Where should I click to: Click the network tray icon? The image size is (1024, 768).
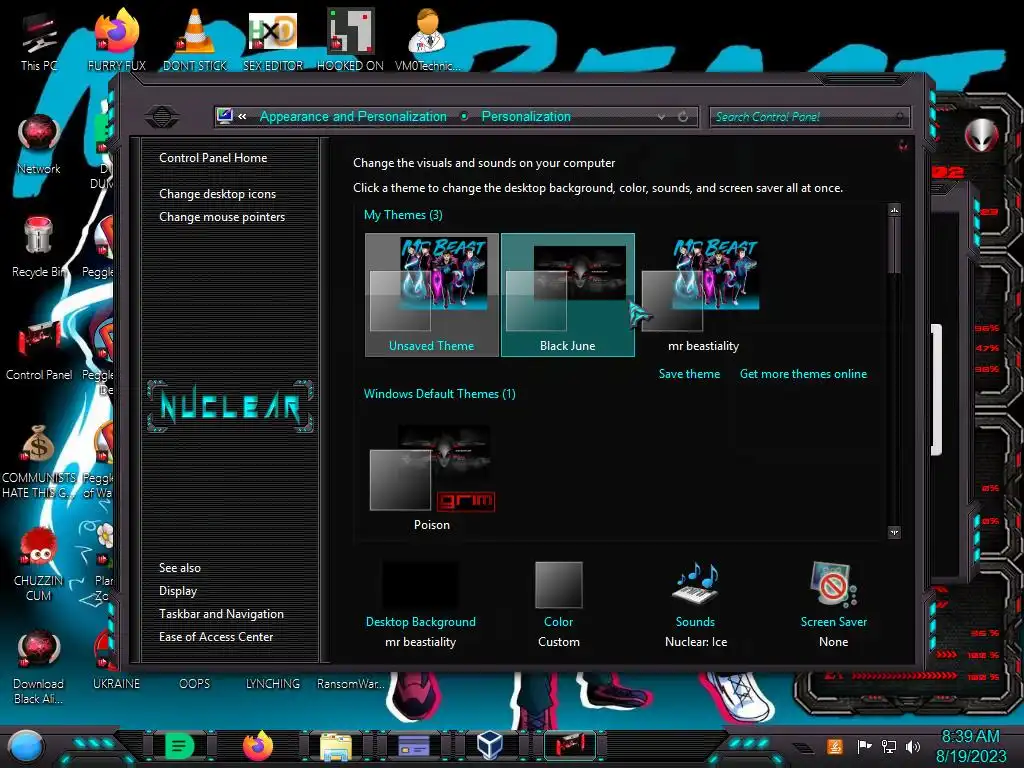(x=889, y=746)
